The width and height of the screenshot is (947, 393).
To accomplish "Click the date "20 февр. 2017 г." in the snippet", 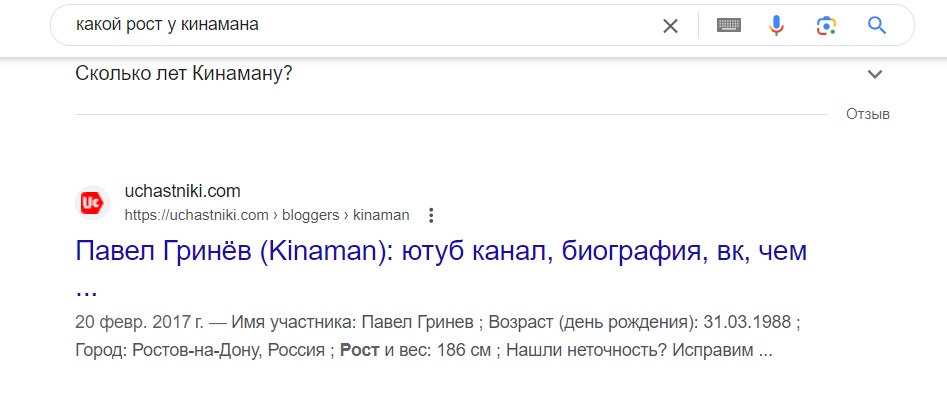I will pyautogui.click(x=140, y=322).
